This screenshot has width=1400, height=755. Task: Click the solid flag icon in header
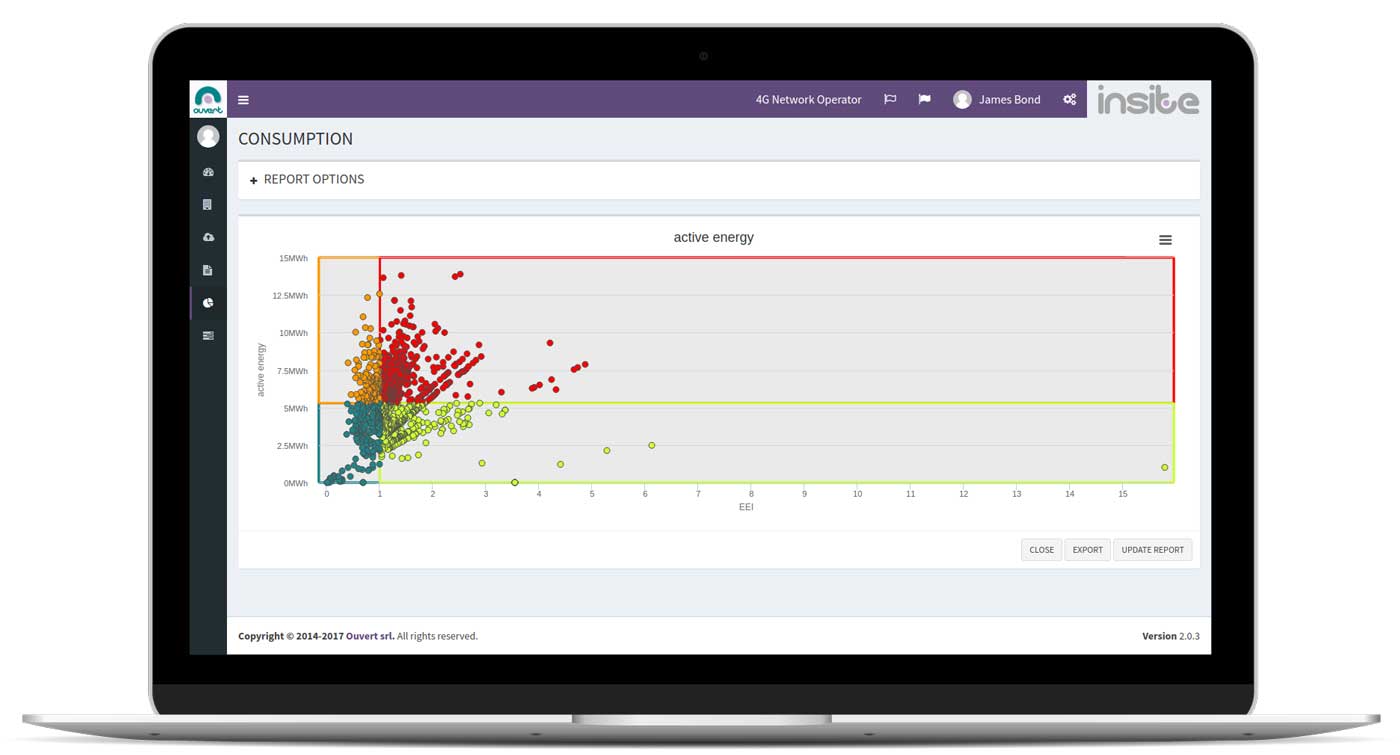pos(925,100)
